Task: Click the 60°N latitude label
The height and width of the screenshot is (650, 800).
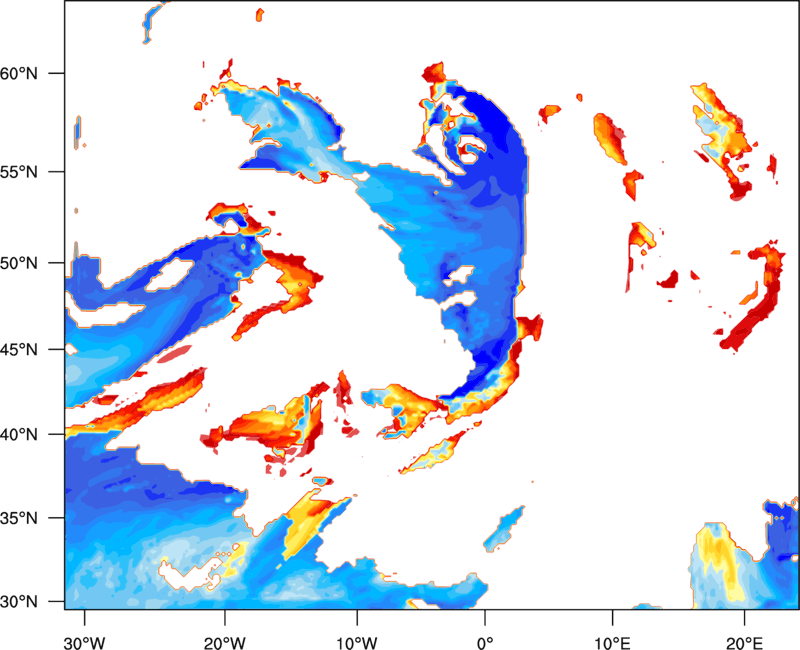Action: pyautogui.click(x=19, y=73)
